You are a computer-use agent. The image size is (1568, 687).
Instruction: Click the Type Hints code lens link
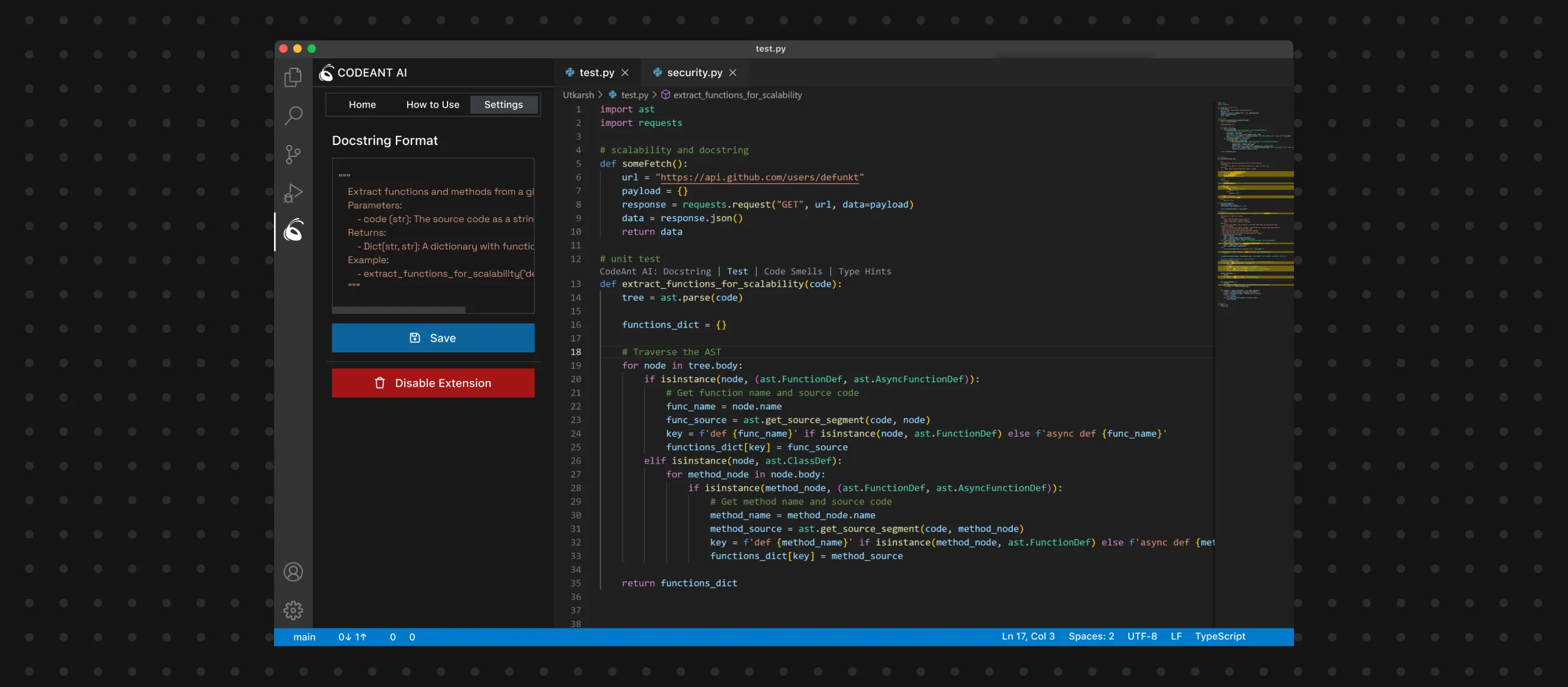864,272
